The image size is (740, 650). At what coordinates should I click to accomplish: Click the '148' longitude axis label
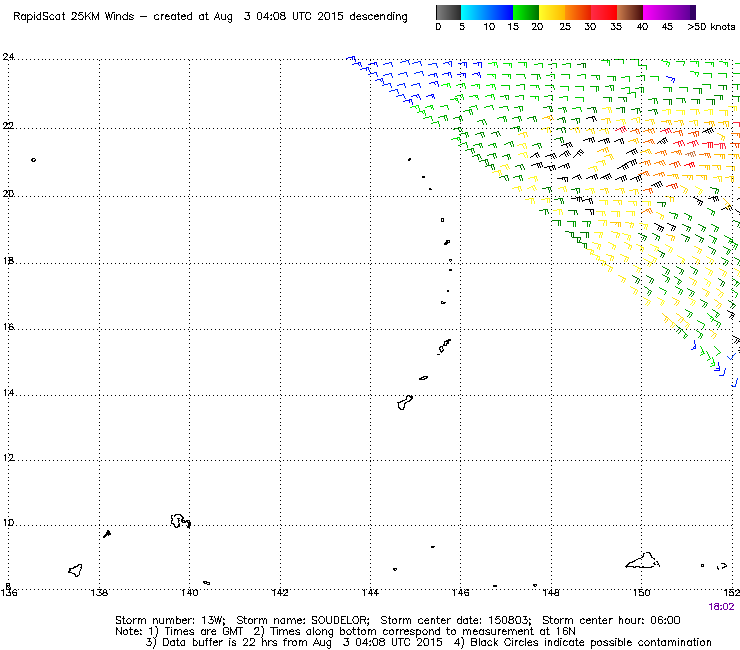[x=551, y=592]
